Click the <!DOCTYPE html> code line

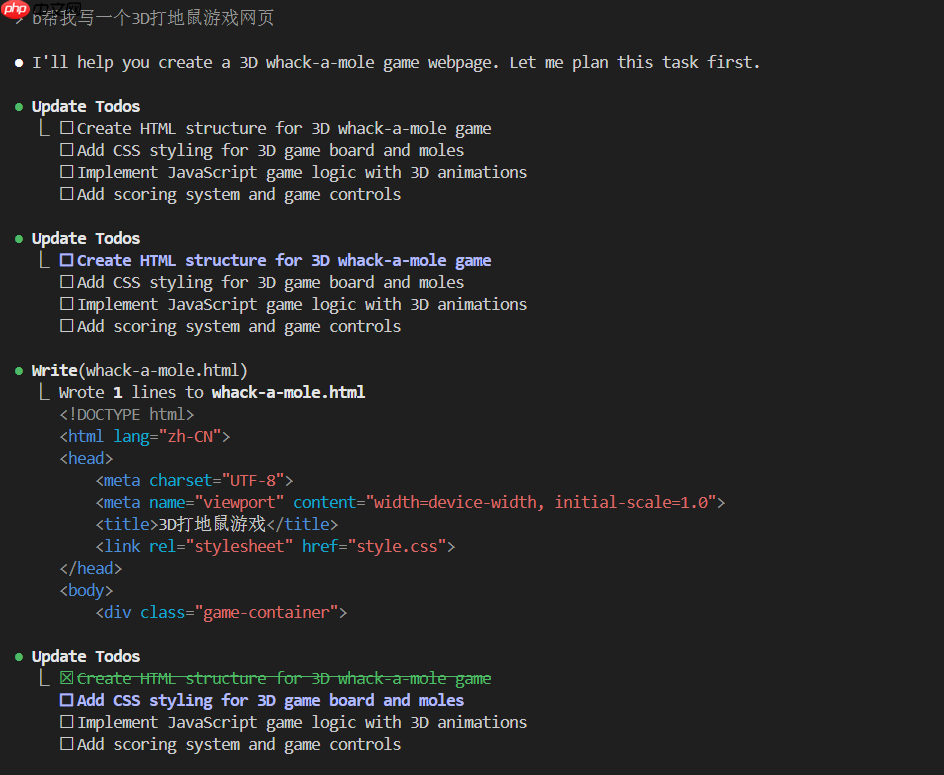click(126, 414)
